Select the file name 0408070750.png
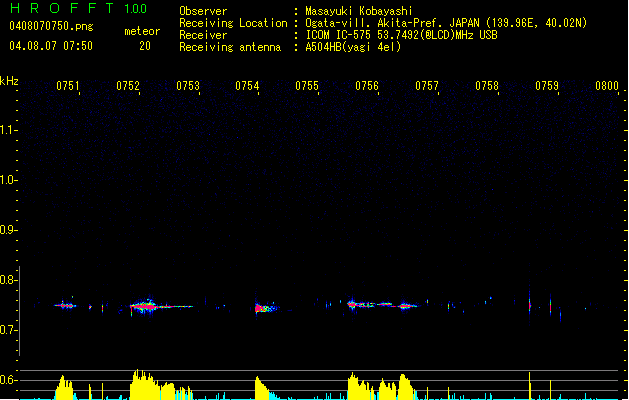 click(51, 26)
